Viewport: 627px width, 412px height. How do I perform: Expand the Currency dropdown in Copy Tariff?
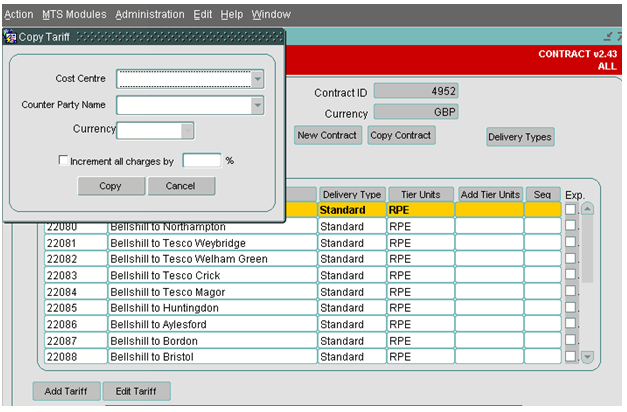point(187,131)
